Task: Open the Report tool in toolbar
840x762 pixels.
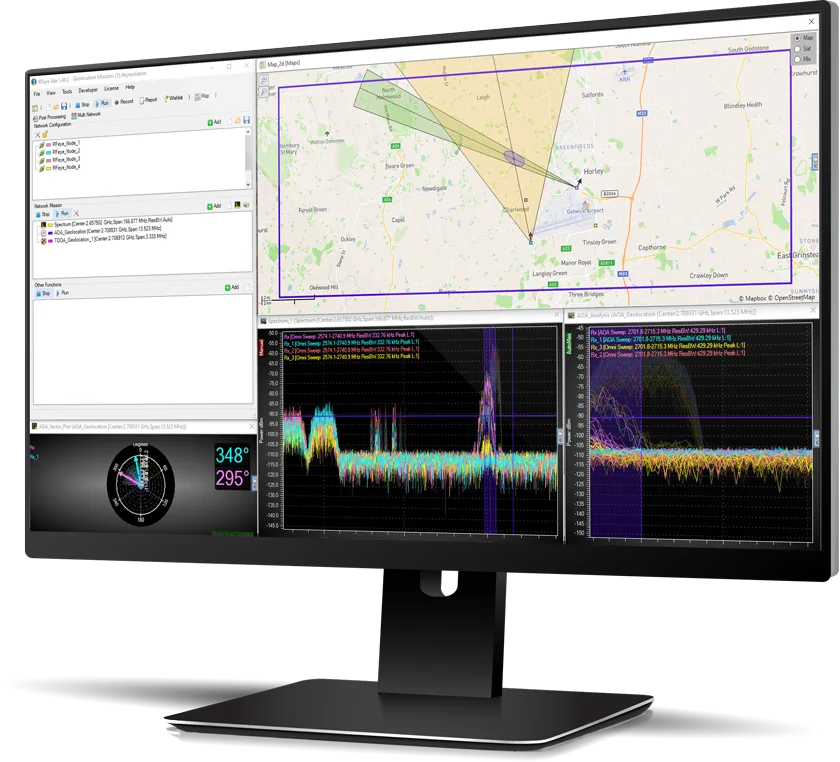Action: (x=148, y=100)
